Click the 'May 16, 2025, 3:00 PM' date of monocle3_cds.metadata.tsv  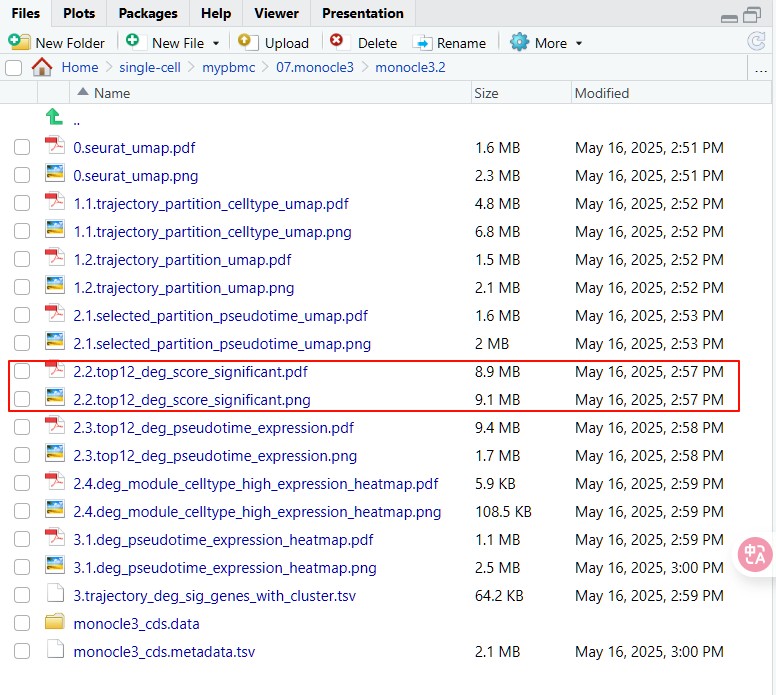[649, 651]
